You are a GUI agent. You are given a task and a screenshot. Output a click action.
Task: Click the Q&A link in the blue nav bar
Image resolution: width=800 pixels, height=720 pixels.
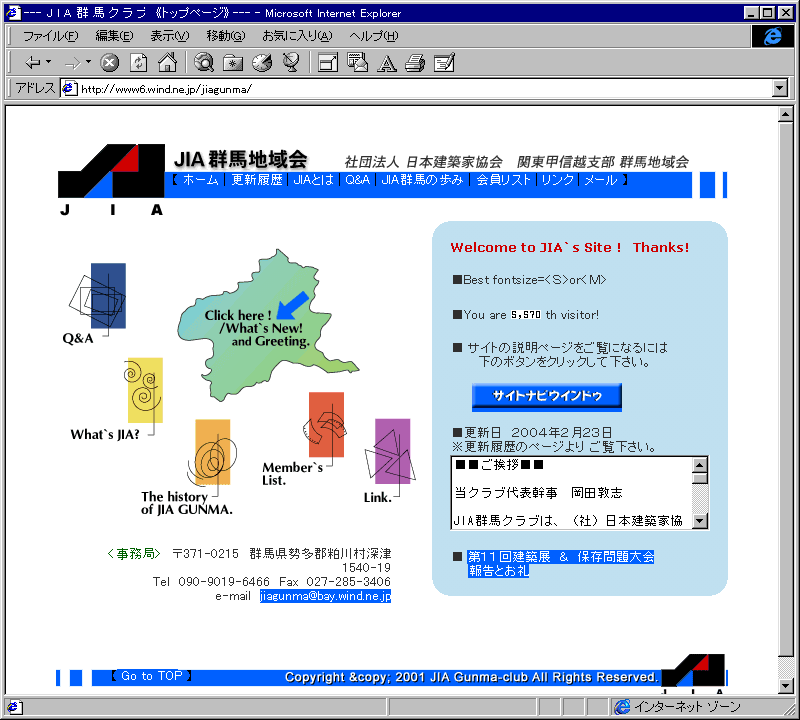point(357,180)
